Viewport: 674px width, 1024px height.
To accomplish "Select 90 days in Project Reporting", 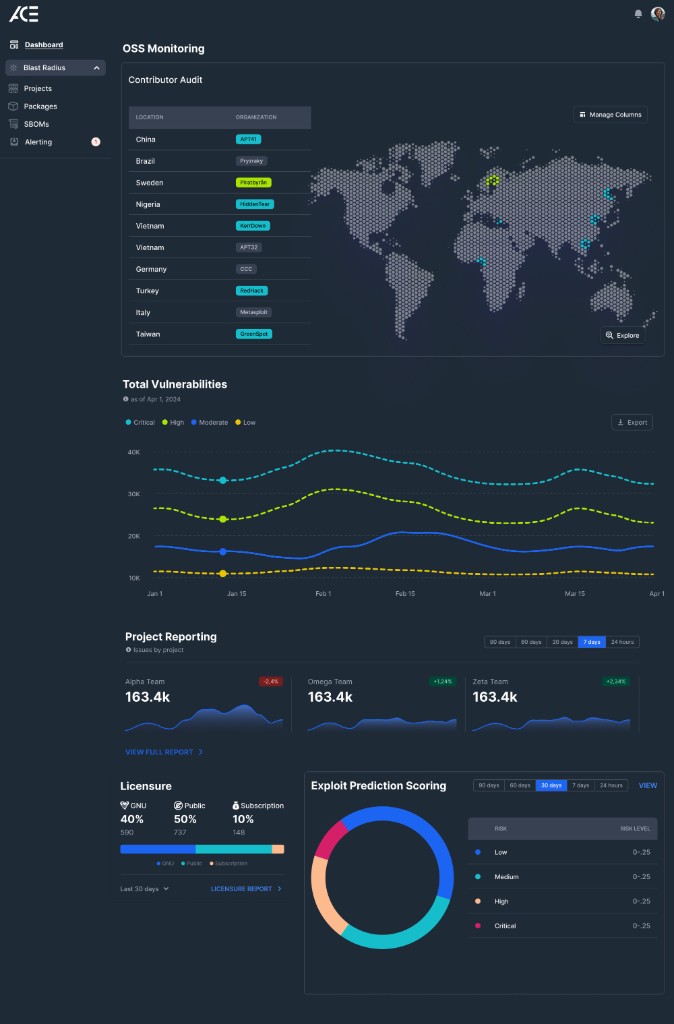I will click(x=500, y=642).
